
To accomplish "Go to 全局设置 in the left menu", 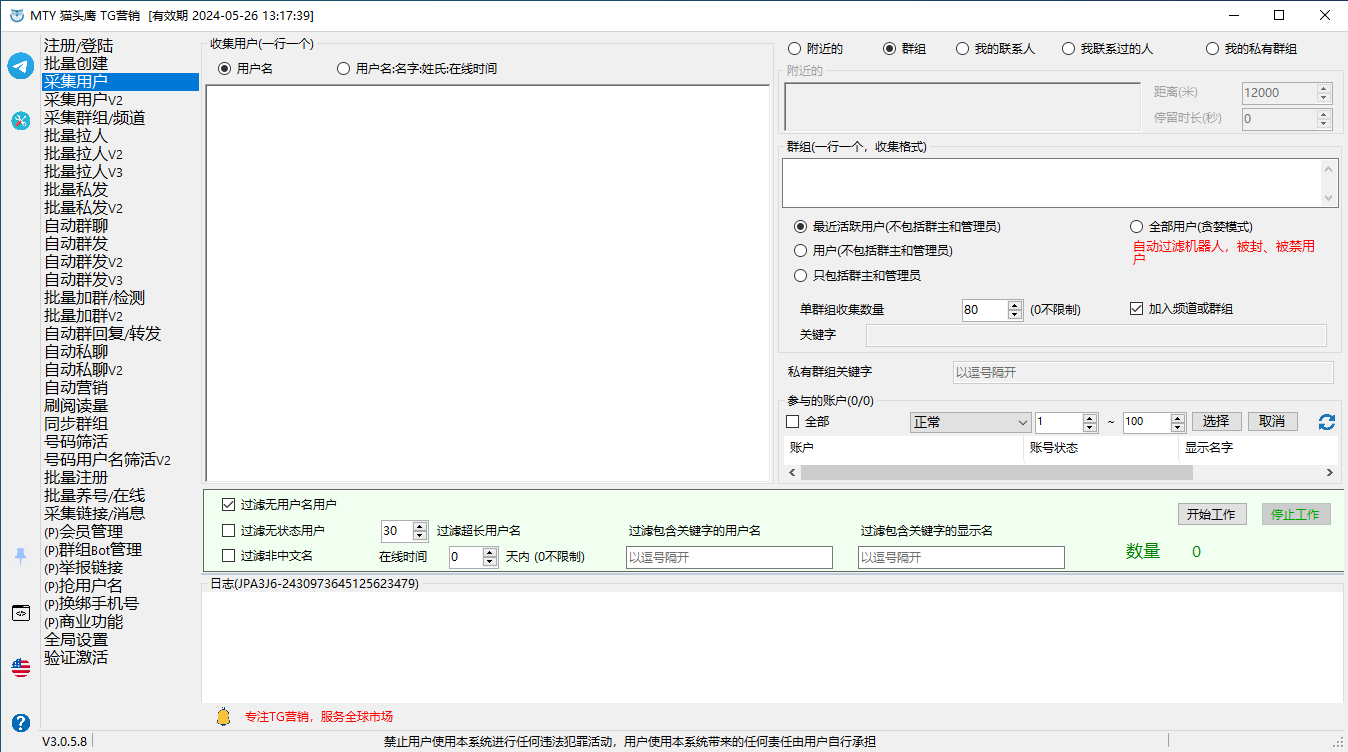I will (76, 640).
